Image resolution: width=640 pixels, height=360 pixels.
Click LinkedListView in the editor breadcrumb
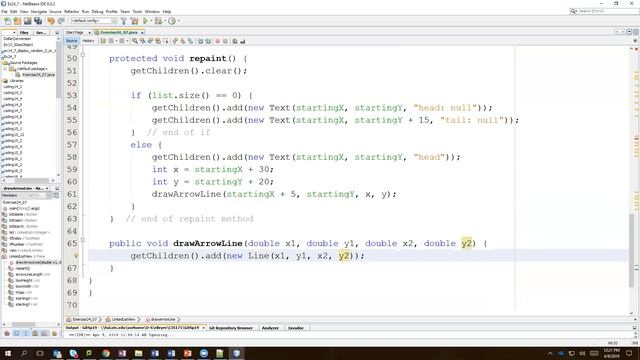tap(123, 319)
